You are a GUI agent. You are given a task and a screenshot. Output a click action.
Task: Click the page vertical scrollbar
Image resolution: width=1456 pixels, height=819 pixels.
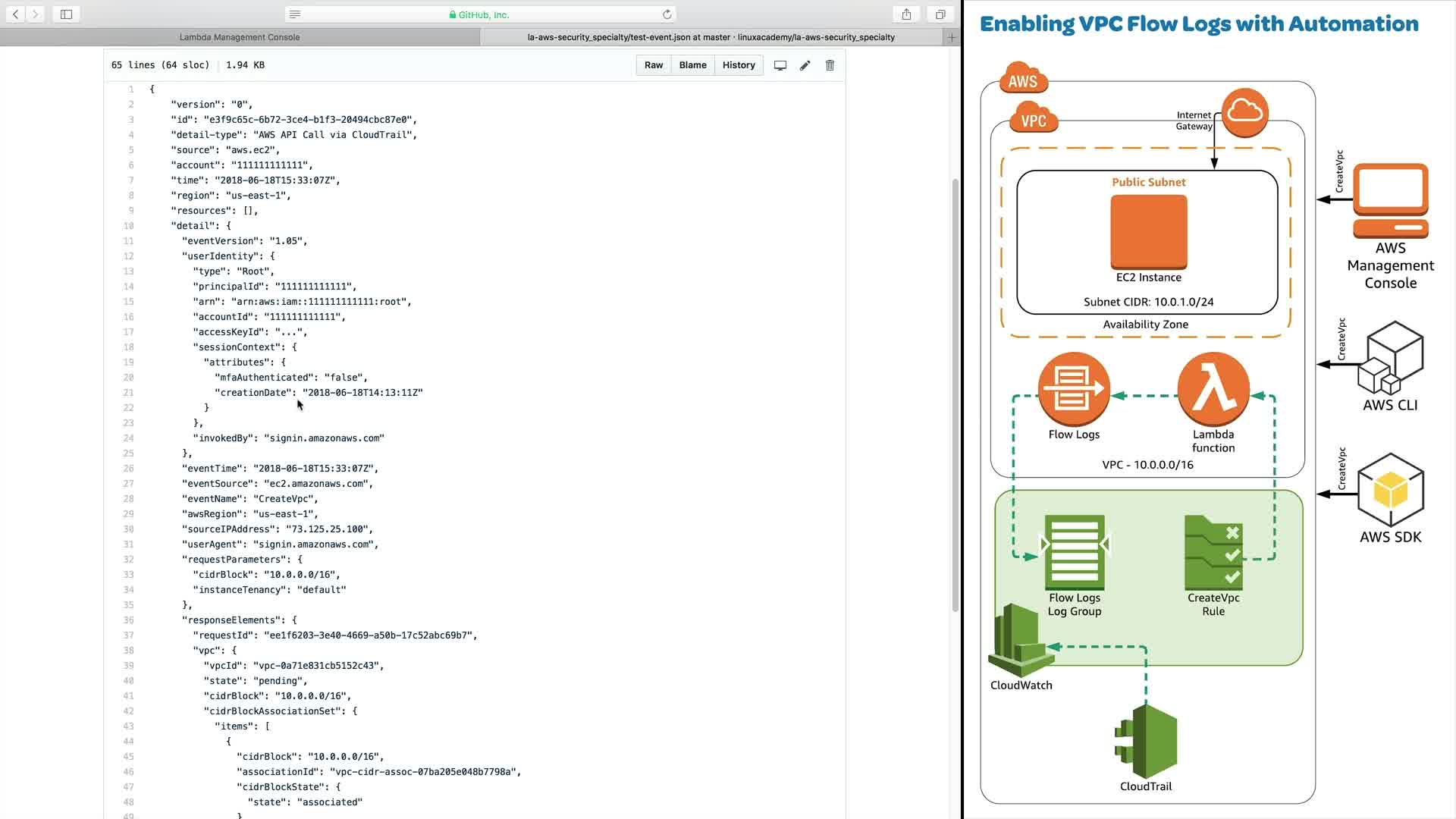coord(955,394)
